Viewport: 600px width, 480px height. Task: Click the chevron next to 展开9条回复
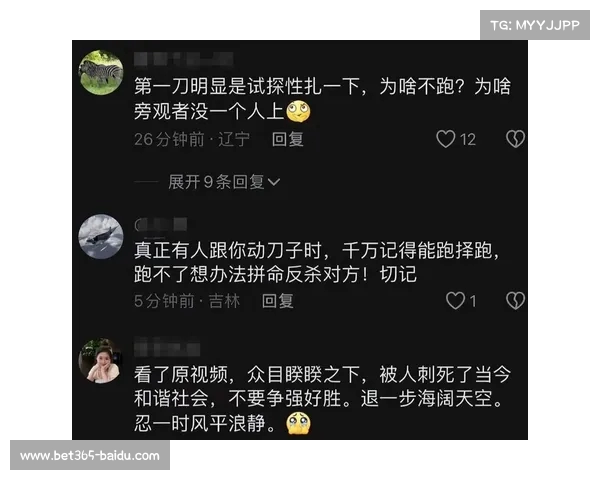click(x=274, y=182)
